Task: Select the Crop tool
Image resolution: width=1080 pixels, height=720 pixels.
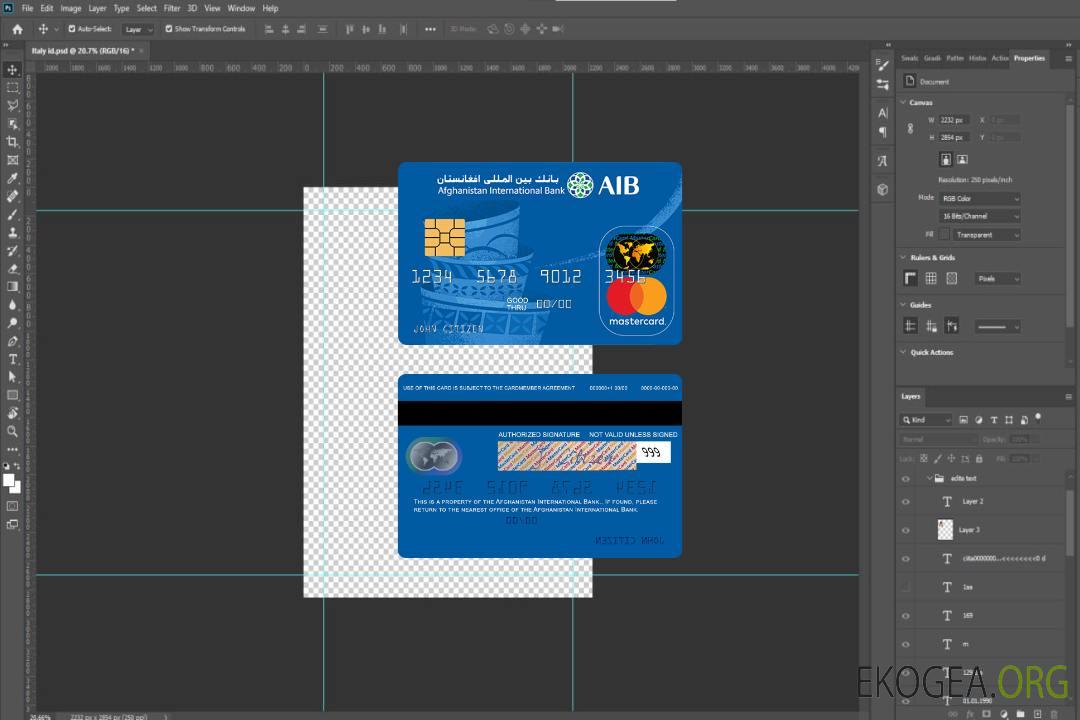Action: pyautogui.click(x=12, y=142)
